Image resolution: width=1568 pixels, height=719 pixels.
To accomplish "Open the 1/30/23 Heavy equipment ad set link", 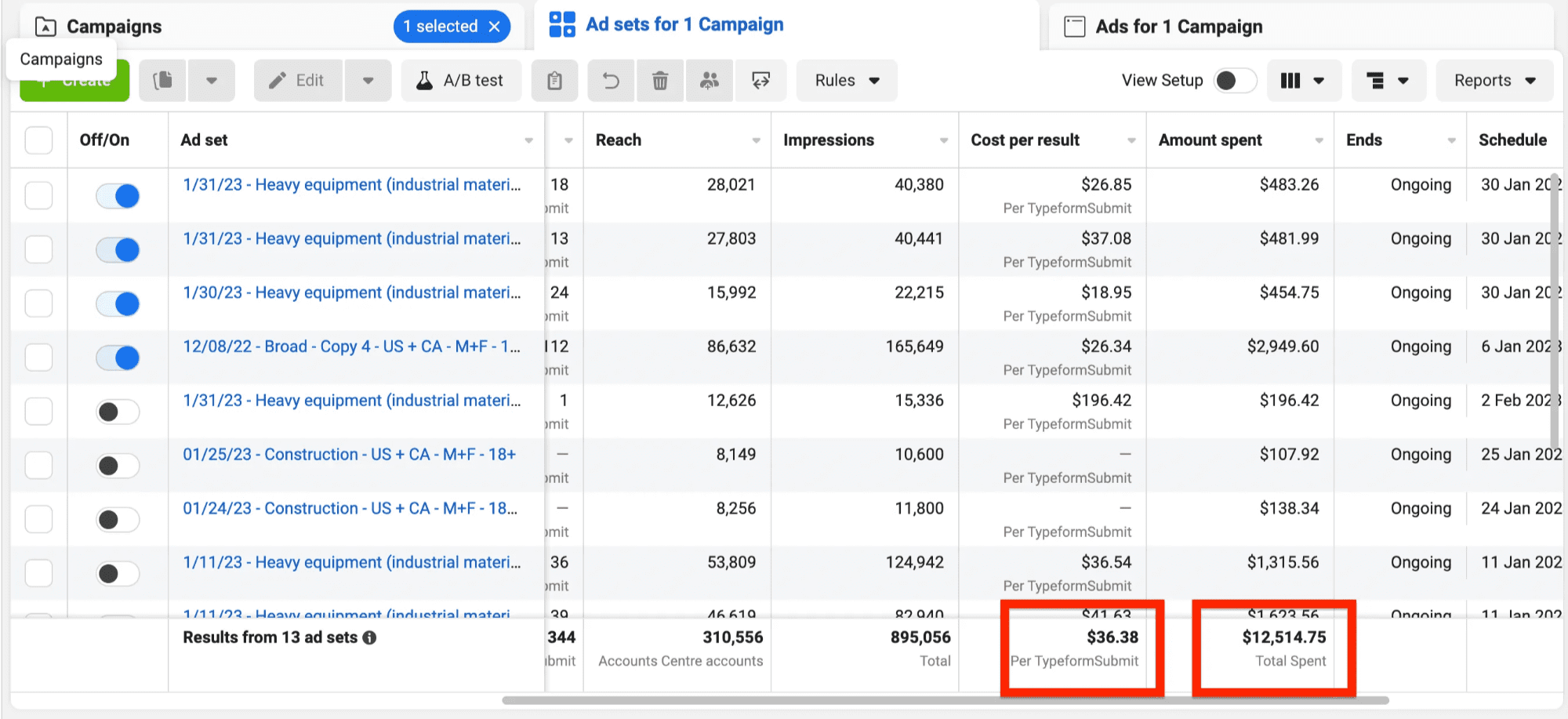I will 351,292.
